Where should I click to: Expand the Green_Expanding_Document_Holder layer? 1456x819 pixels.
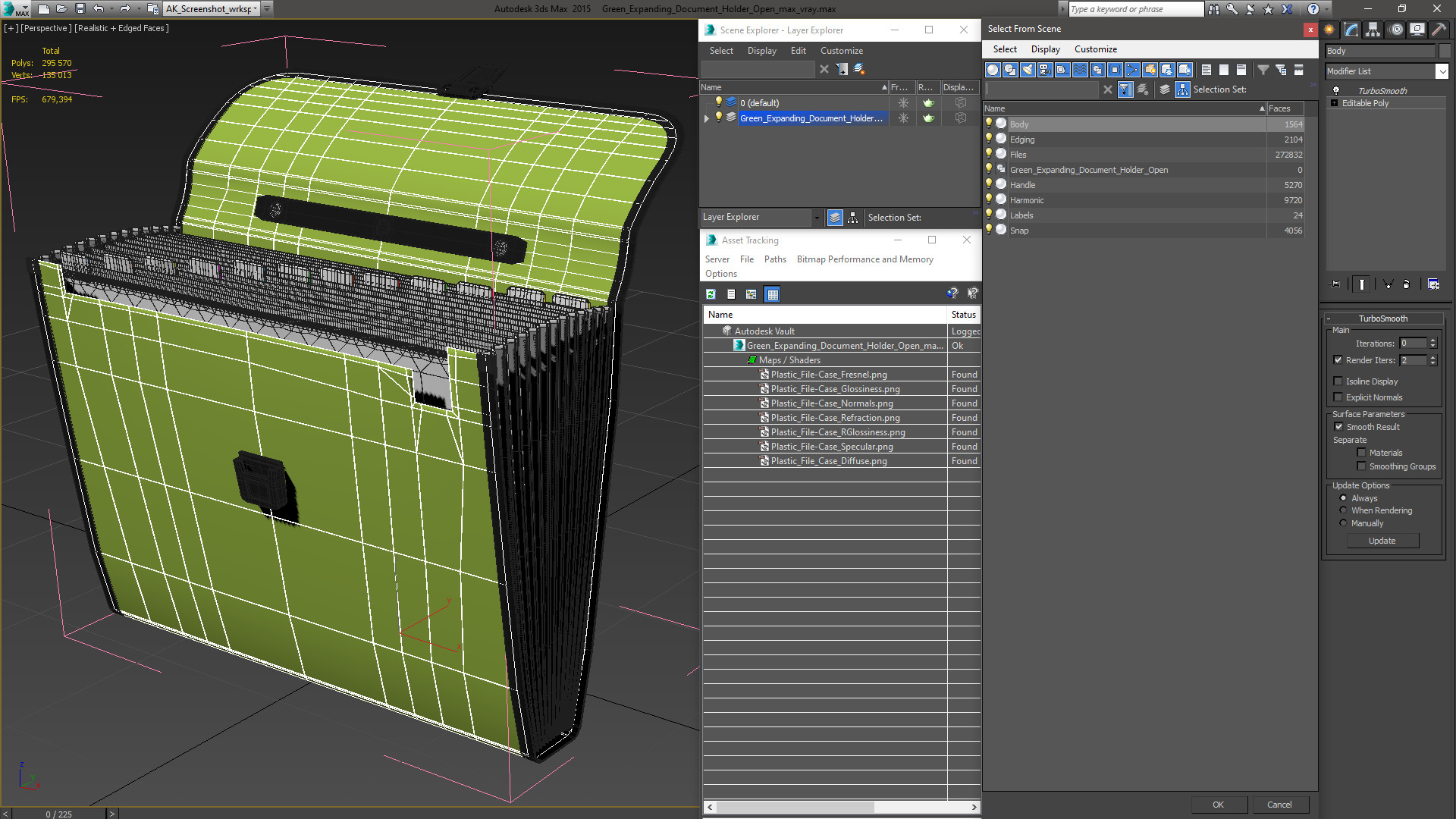click(707, 118)
